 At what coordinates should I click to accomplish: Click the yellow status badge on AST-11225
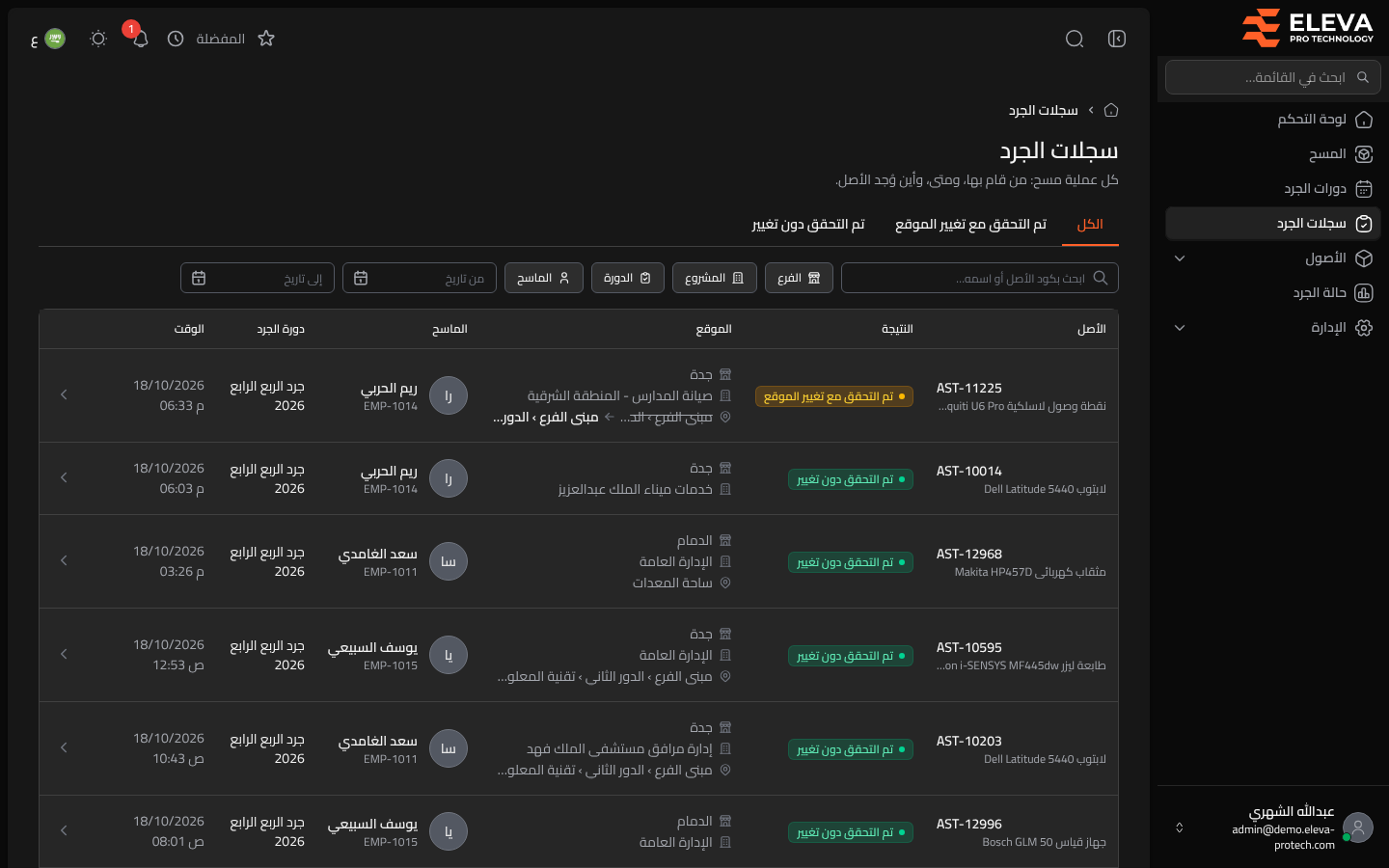click(834, 396)
